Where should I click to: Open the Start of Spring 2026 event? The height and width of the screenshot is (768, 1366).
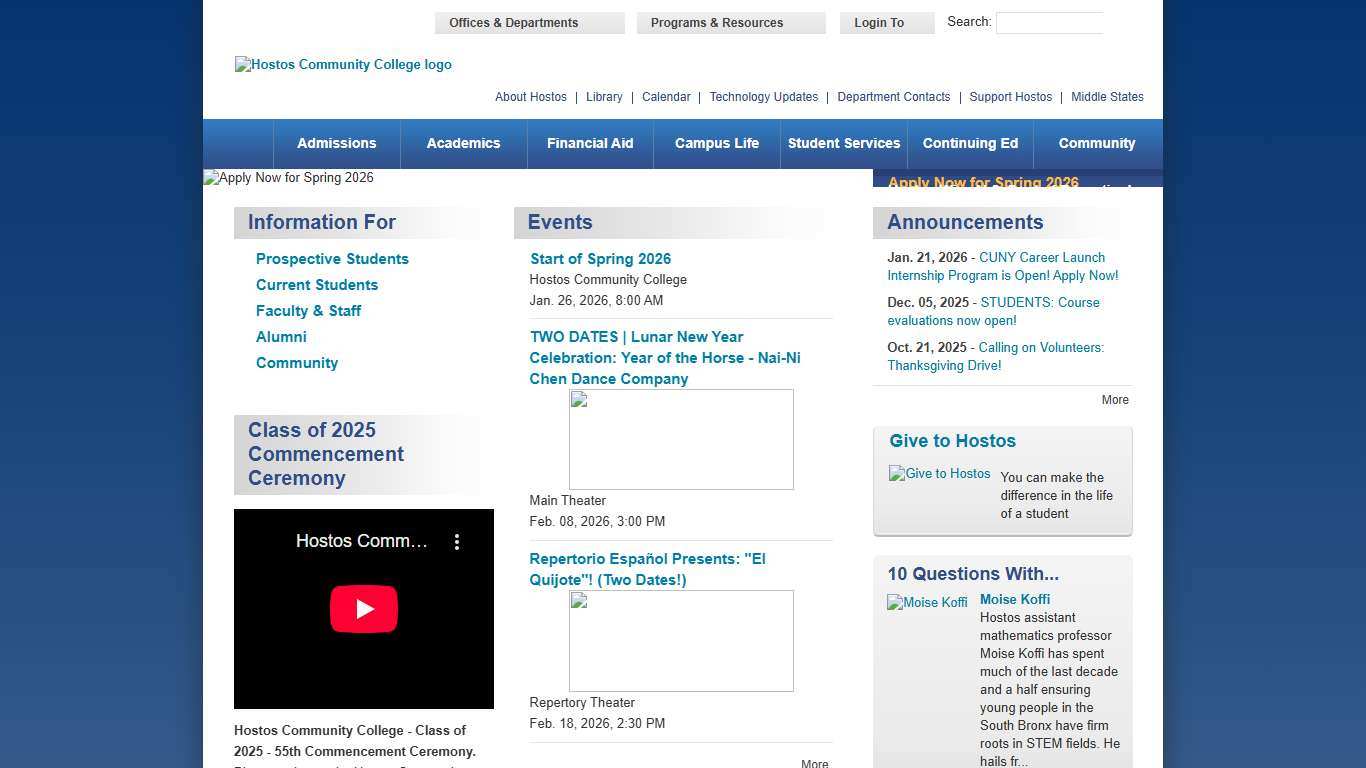600,259
